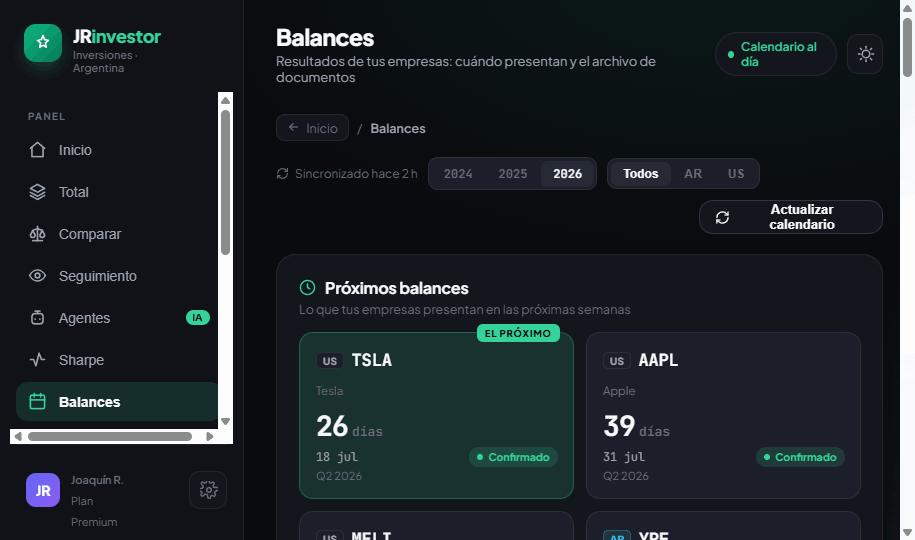Click the Confirmado badge on AAPL card
This screenshot has height=540, width=915.
801,457
